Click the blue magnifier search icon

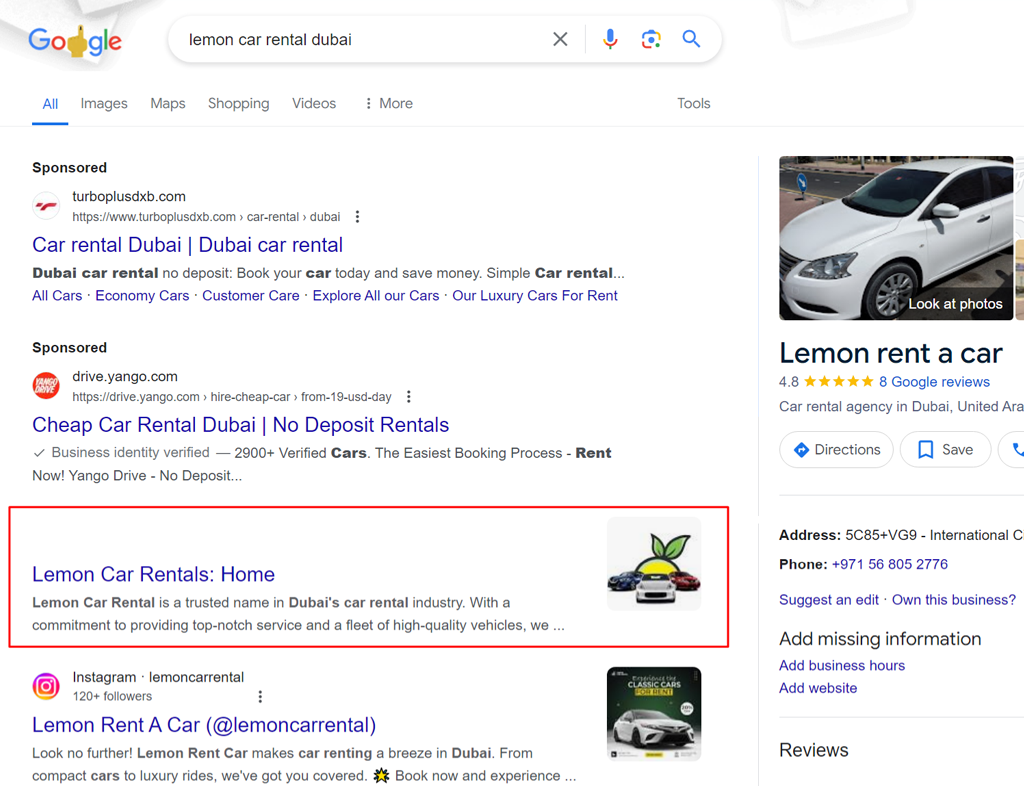pos(691,39)
